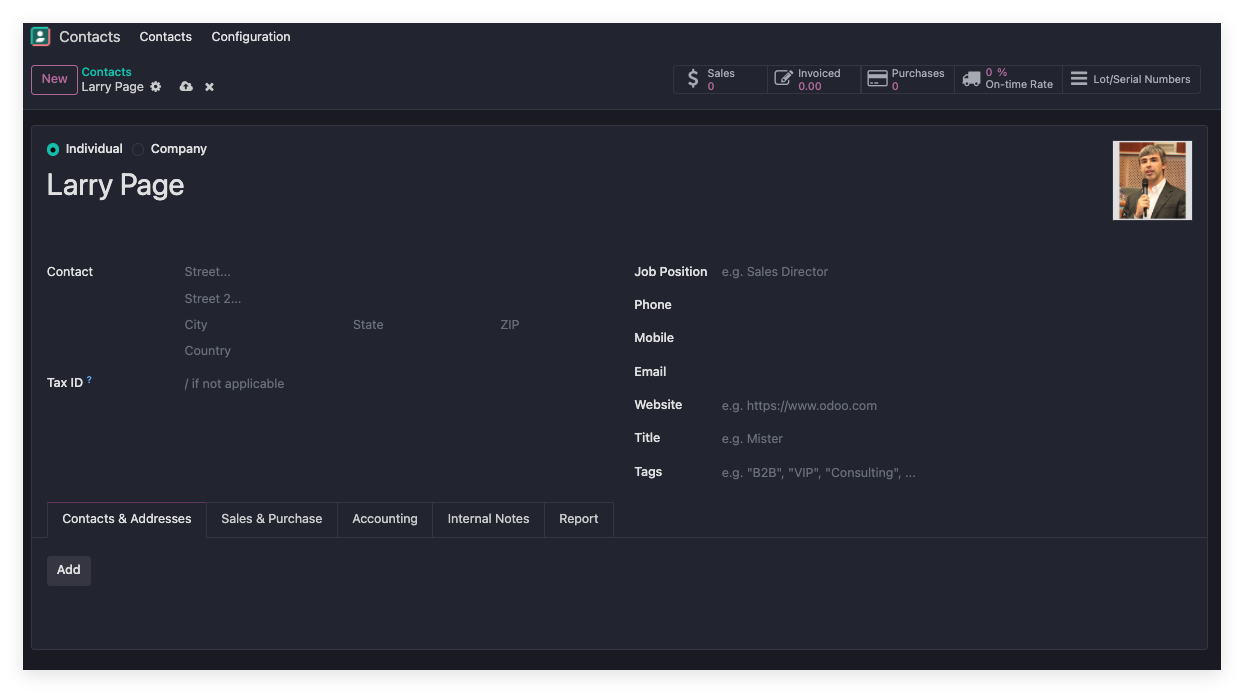Viewport: 1244px width, 693px height.
Task: Switch to the Internal Notes tab
Action: click(x=488, y=519)
